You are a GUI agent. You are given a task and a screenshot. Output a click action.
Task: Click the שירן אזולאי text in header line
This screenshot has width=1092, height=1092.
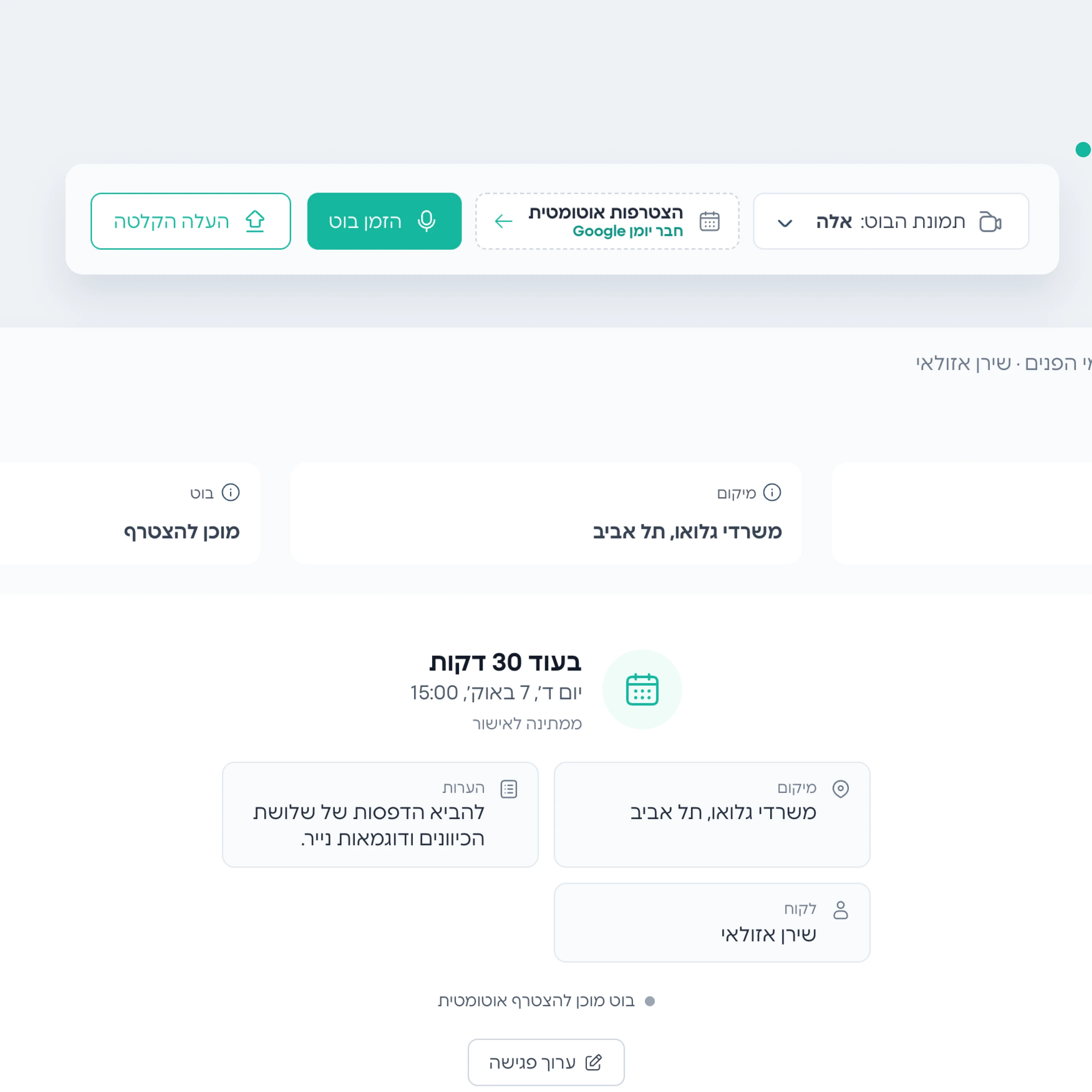coord(964,363)
